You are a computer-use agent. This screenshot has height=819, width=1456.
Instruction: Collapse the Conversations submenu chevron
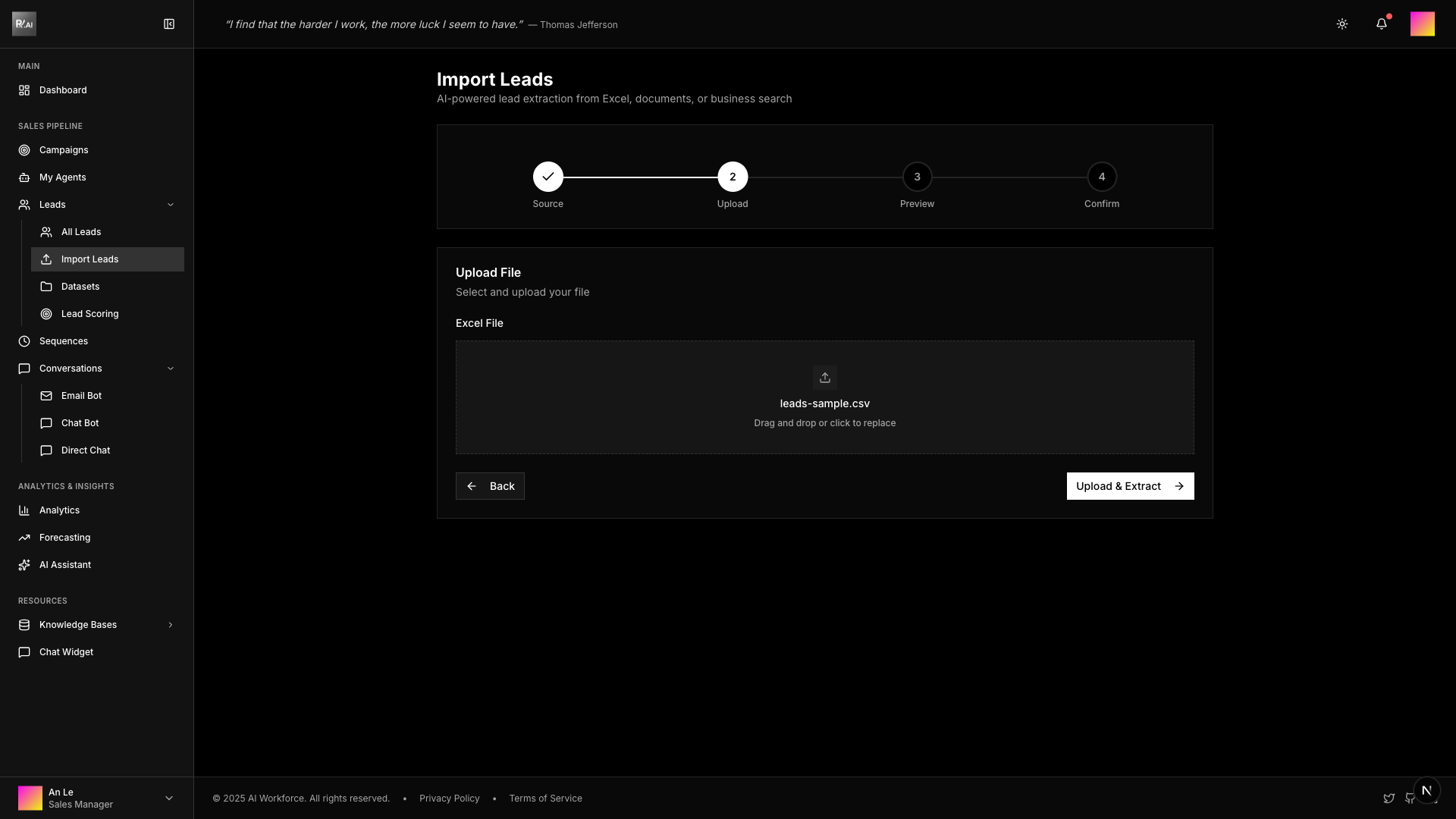pos(171,369)
